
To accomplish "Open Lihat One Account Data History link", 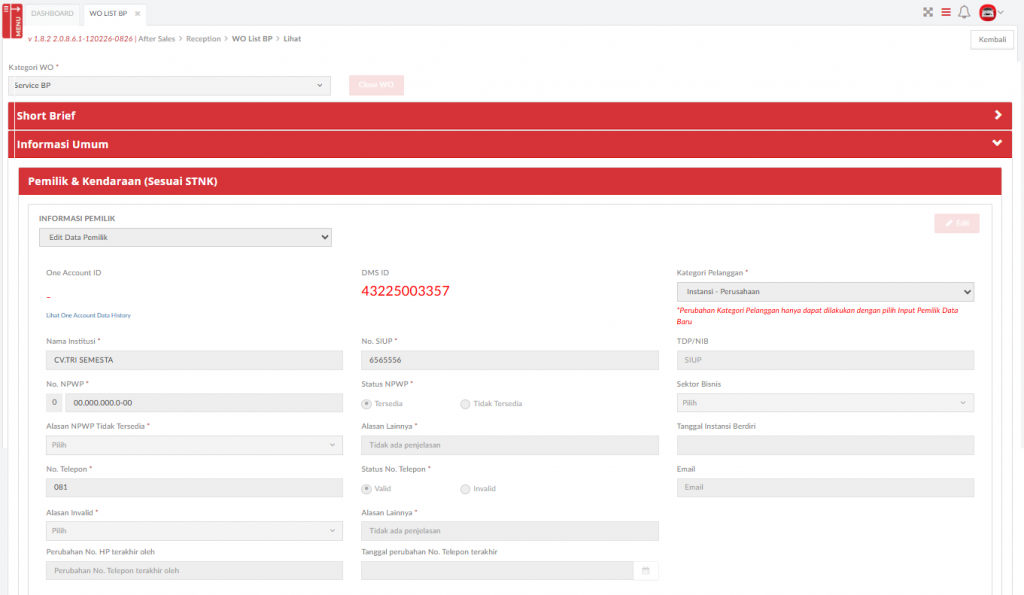I will pos(88,315).
